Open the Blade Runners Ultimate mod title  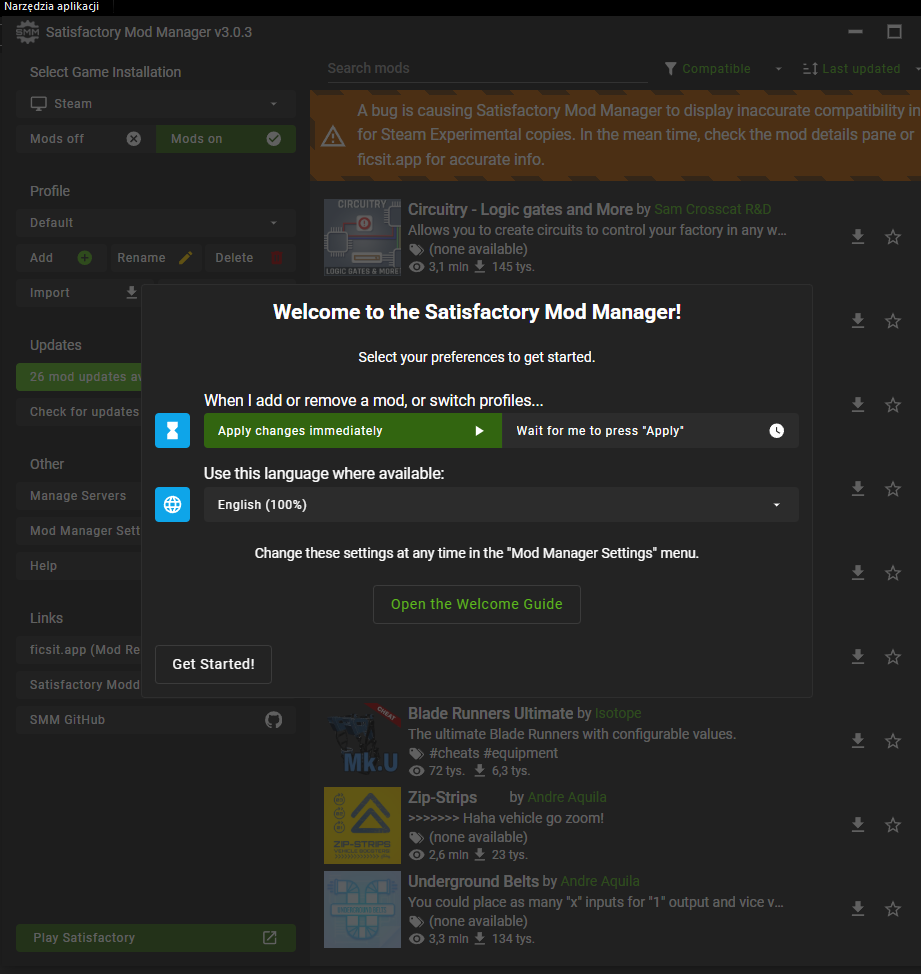pos(491,713)
